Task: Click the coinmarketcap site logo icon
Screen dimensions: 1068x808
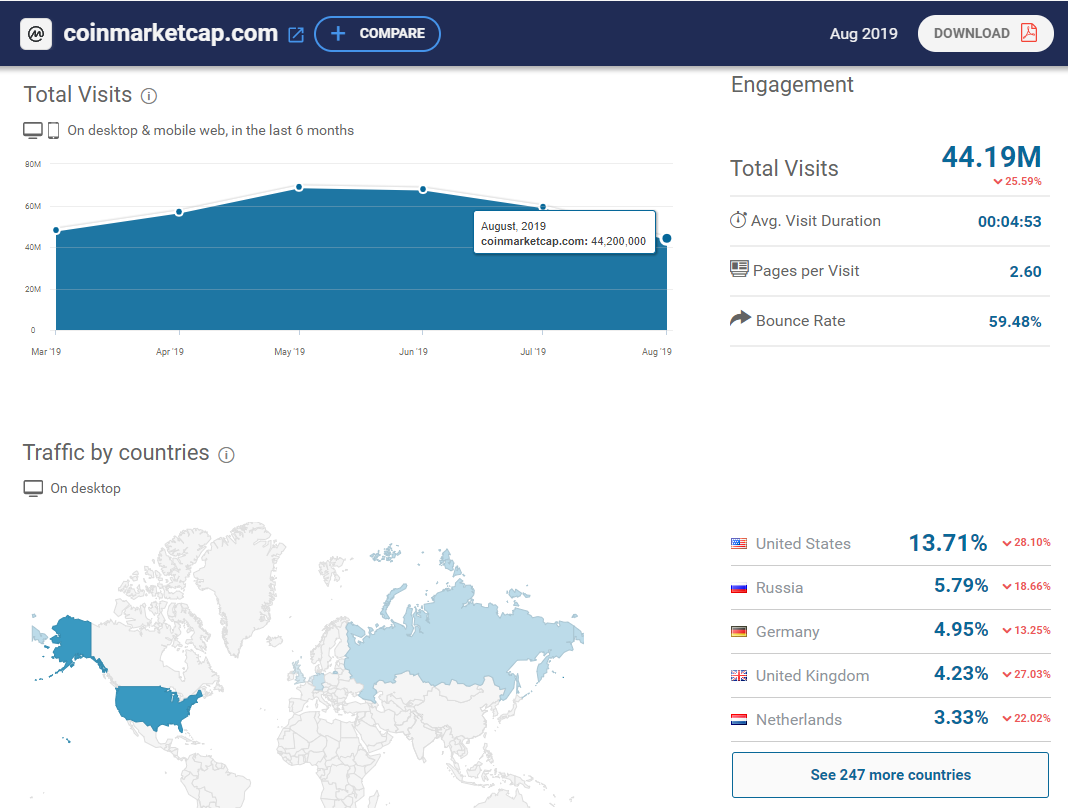Action: tap(37, 34)
